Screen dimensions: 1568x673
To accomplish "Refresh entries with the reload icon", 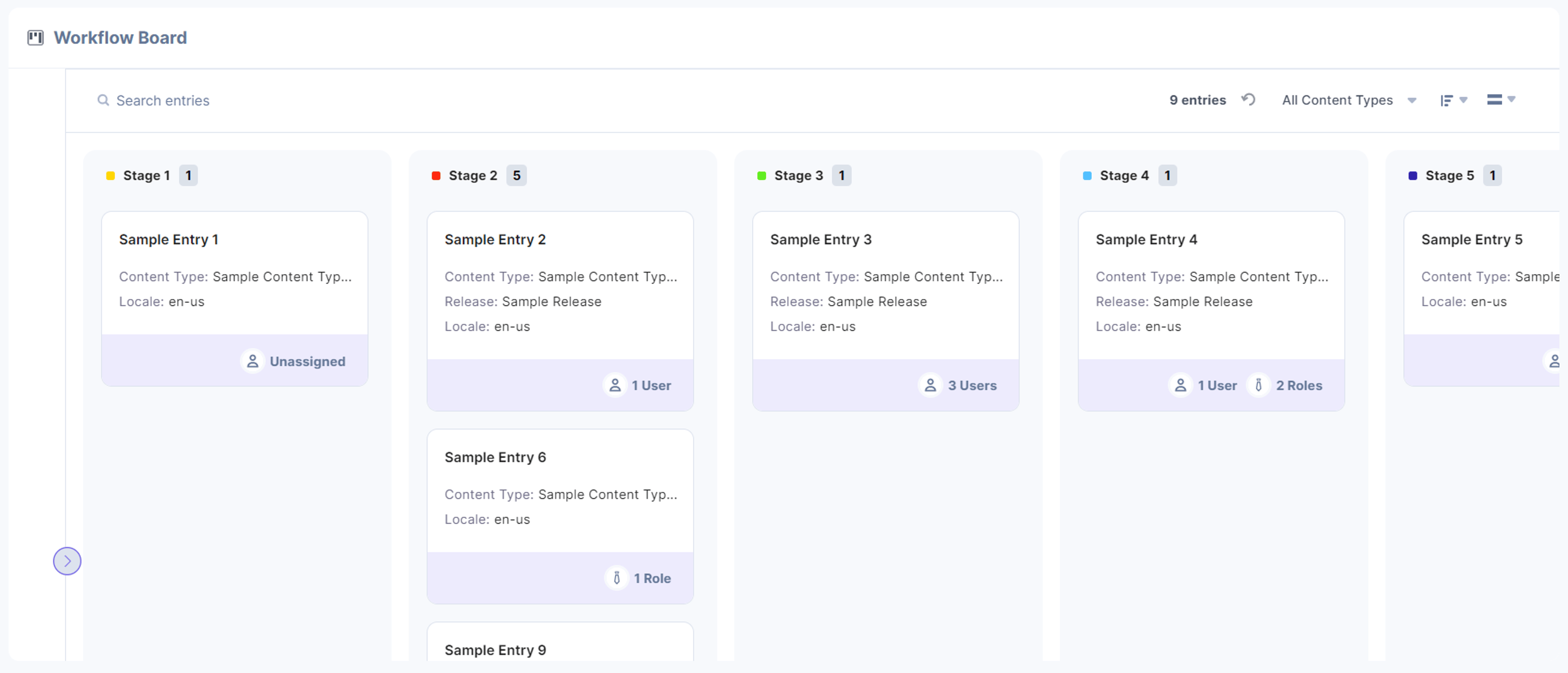I will pos(1248,99).
